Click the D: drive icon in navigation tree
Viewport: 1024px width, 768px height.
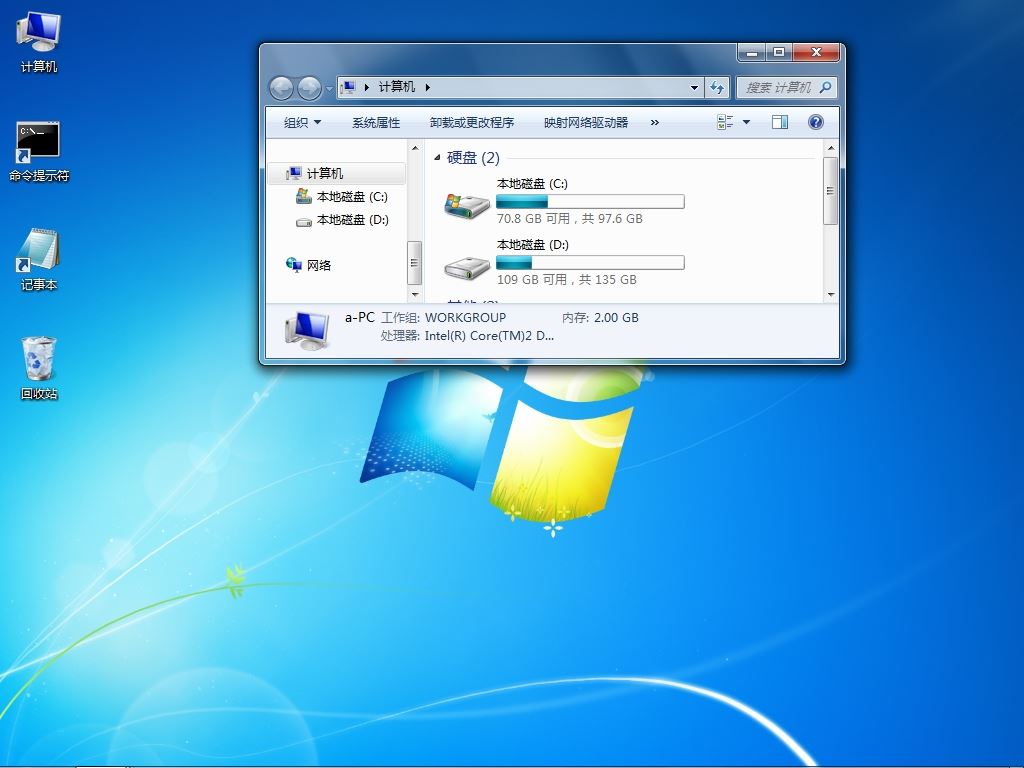pos(304,221)
